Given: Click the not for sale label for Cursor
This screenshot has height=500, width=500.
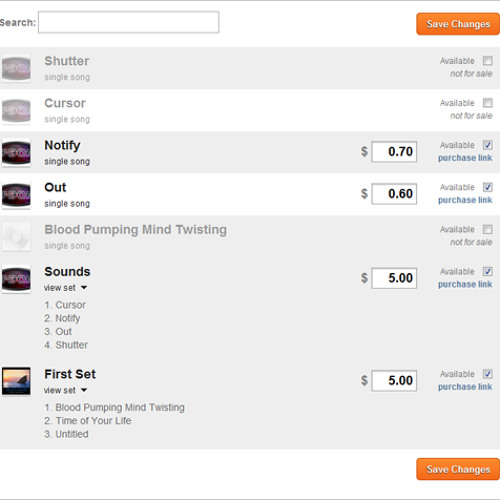Looking at the screenshot, I should pos(471,116).
